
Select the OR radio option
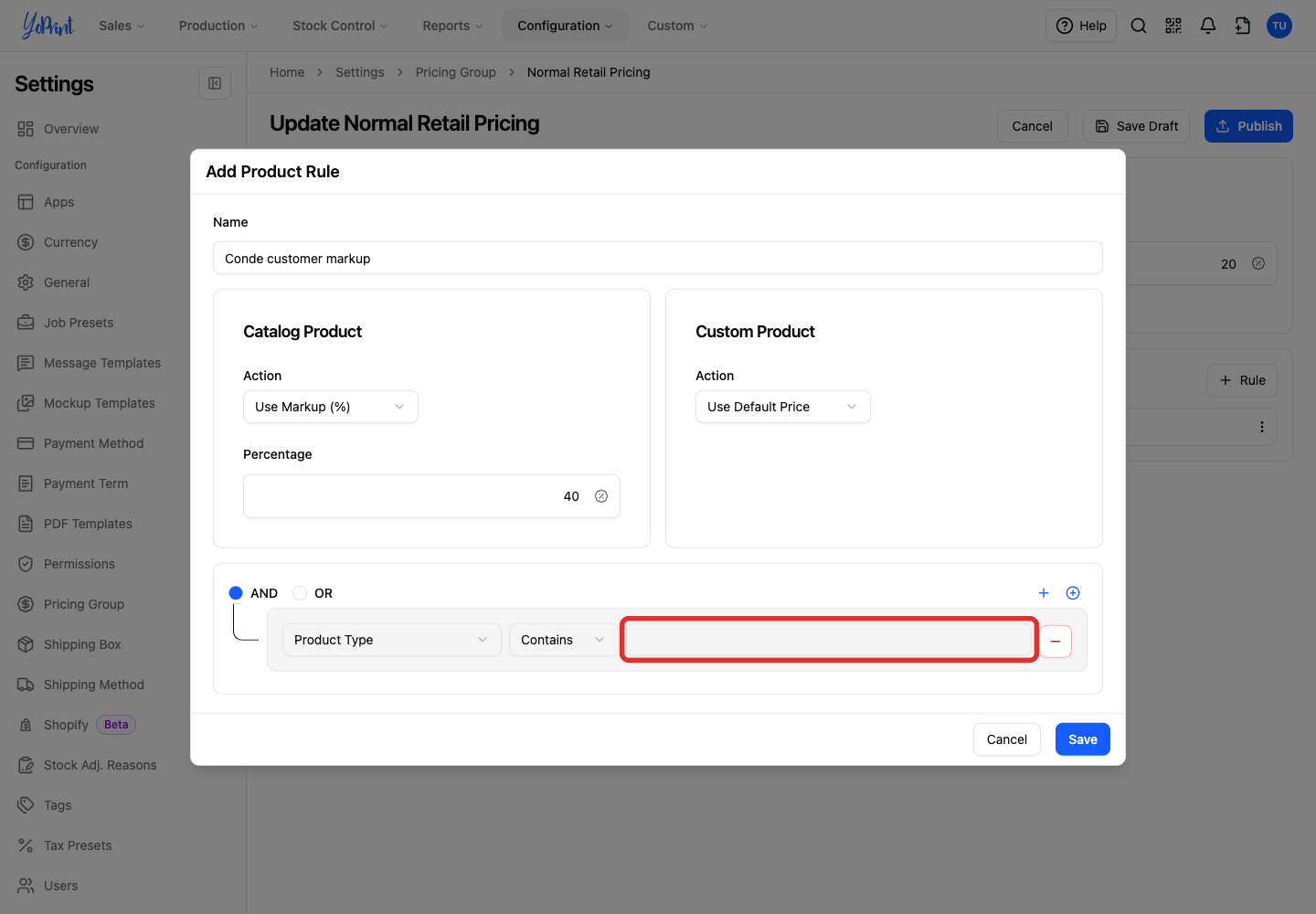coord(300,593)
